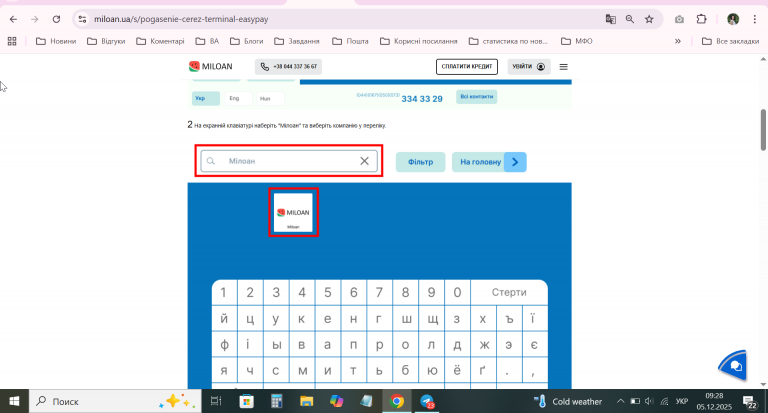The width and height of the screenshot is (768, 413).
Task: Open the apps grid in bookmarks bar
Action: coord(12,41)
